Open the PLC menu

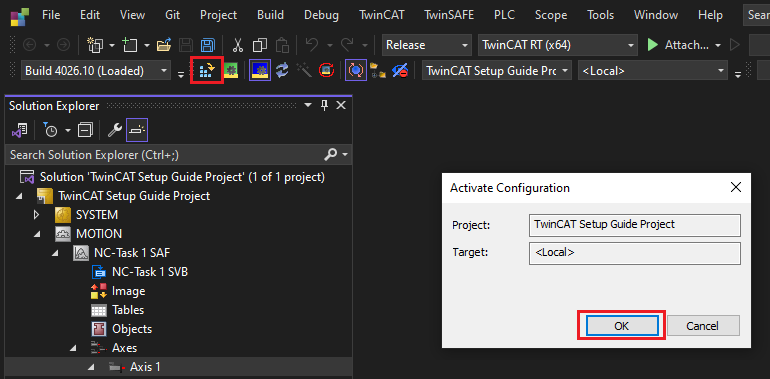point(504,15)
